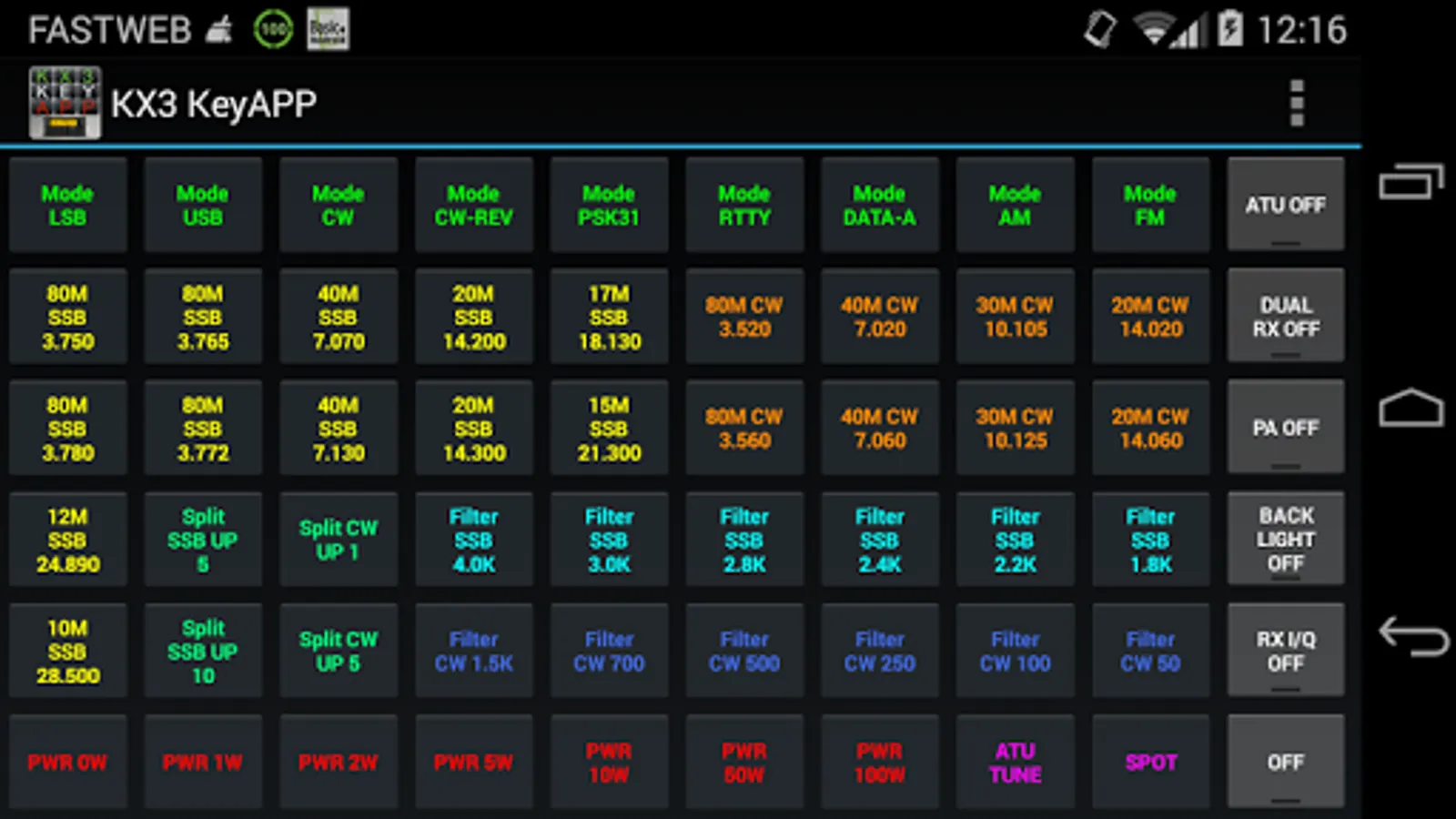1456x819 pixels.
Task: Set Filter CW 700
Action: (x=609, y=651)
